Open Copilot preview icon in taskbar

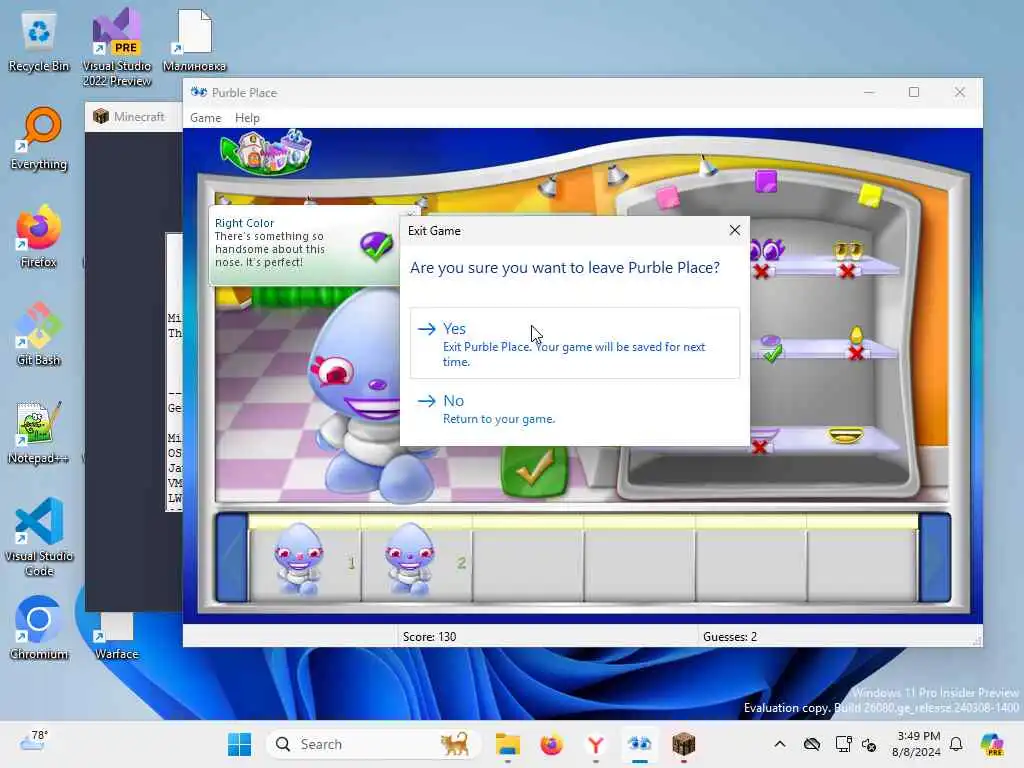click(992, 744)
